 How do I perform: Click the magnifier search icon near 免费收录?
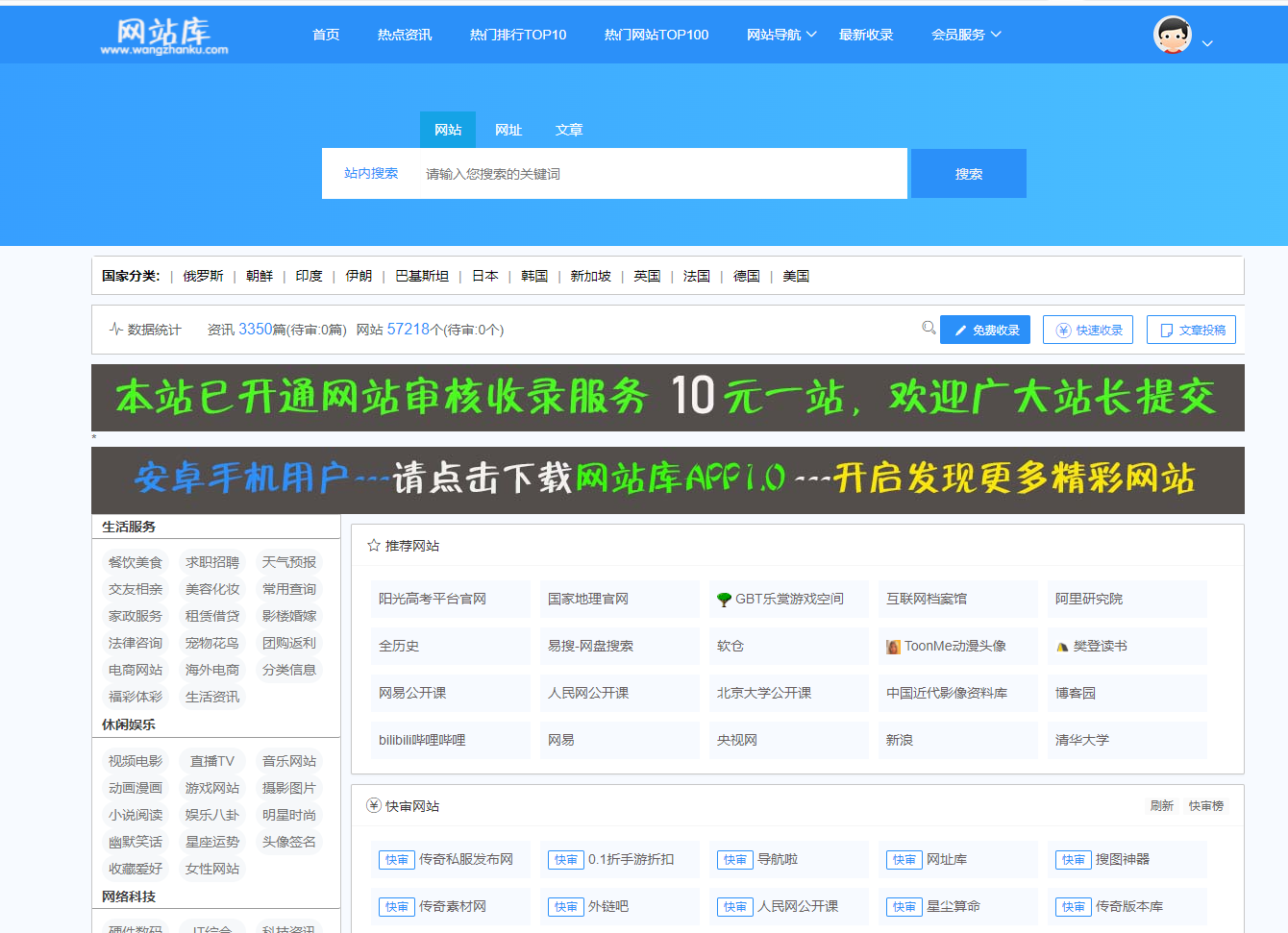[x=929, y=328]
